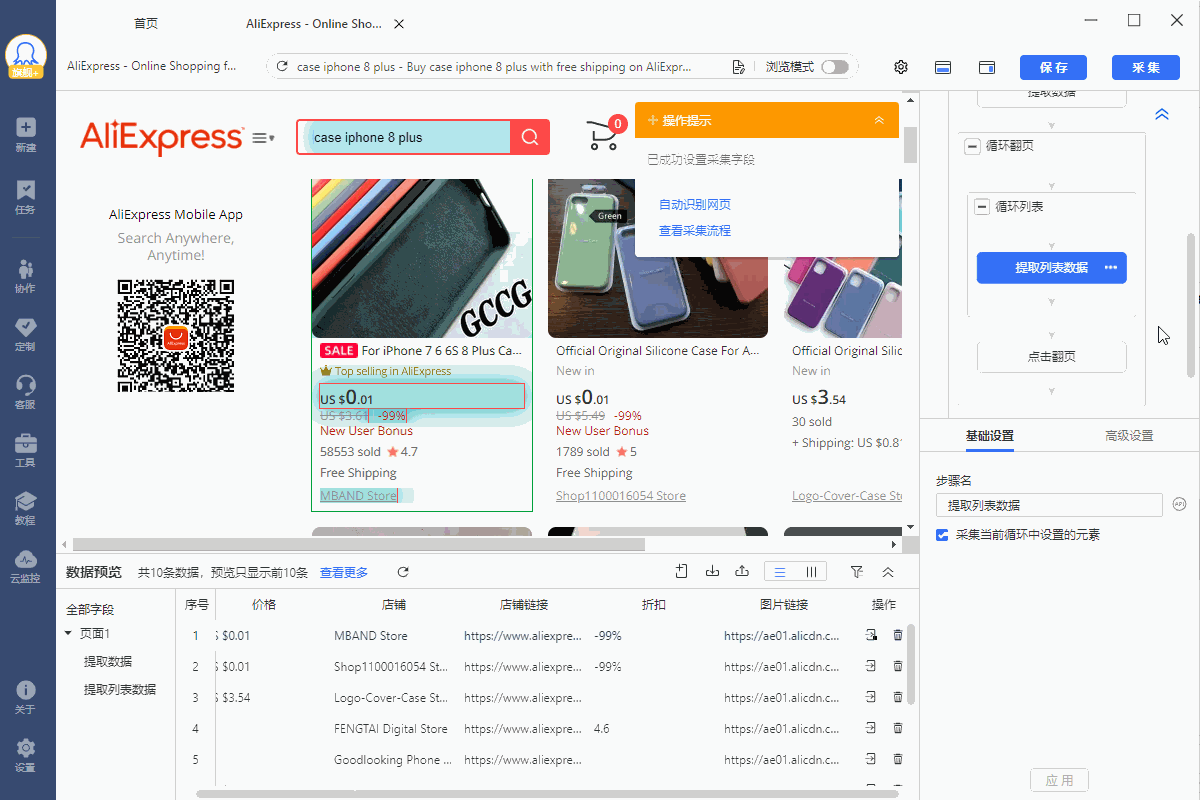Open the 新建 (New) sidebar item
This screenshot has width=1200, height=800.
26,135
